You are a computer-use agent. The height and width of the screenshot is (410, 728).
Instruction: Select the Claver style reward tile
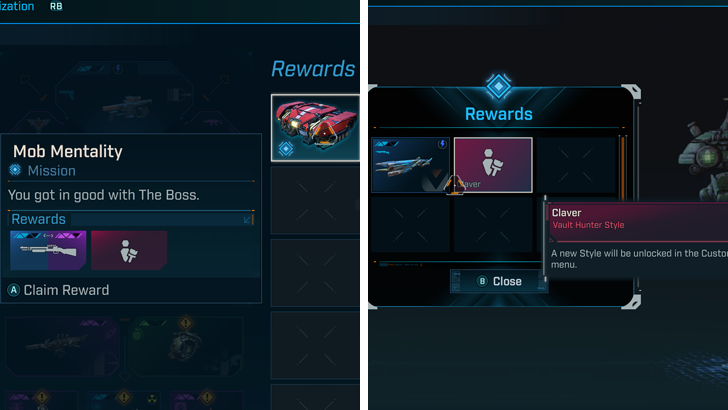(x=493, y=165)
